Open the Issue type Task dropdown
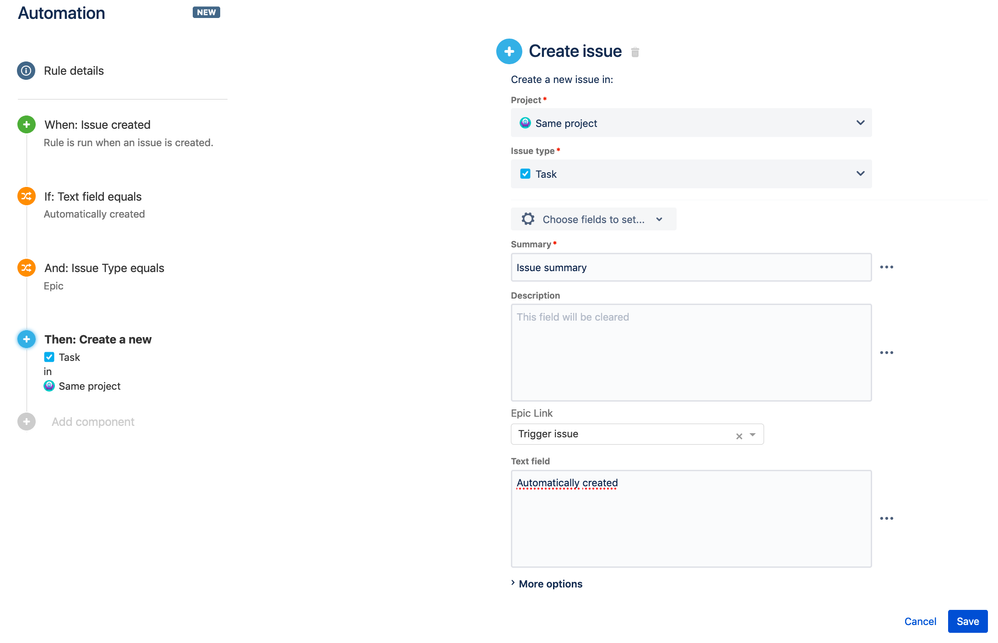The height and width of the screenshot is (643, 998). pos(691,174)
